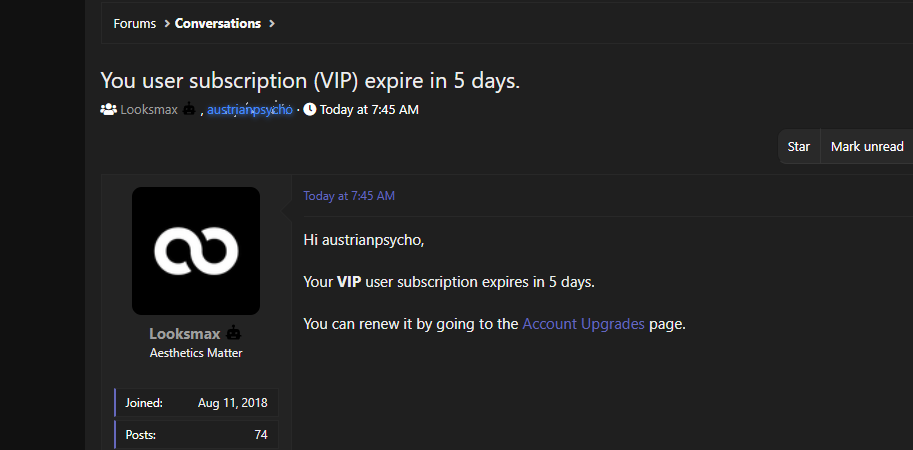Click the Posts count of 74
913x450 pixels.
(260, 435)
